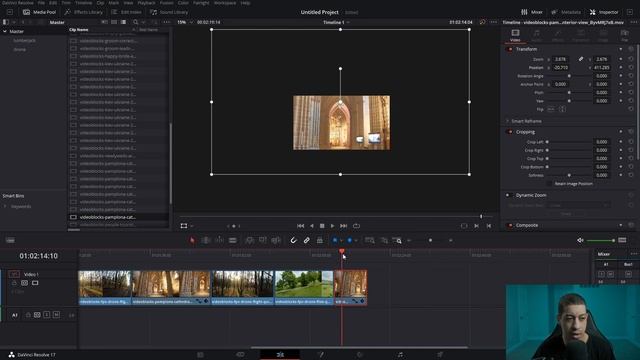Adjust the timeline zoom slider

[430, 240]
